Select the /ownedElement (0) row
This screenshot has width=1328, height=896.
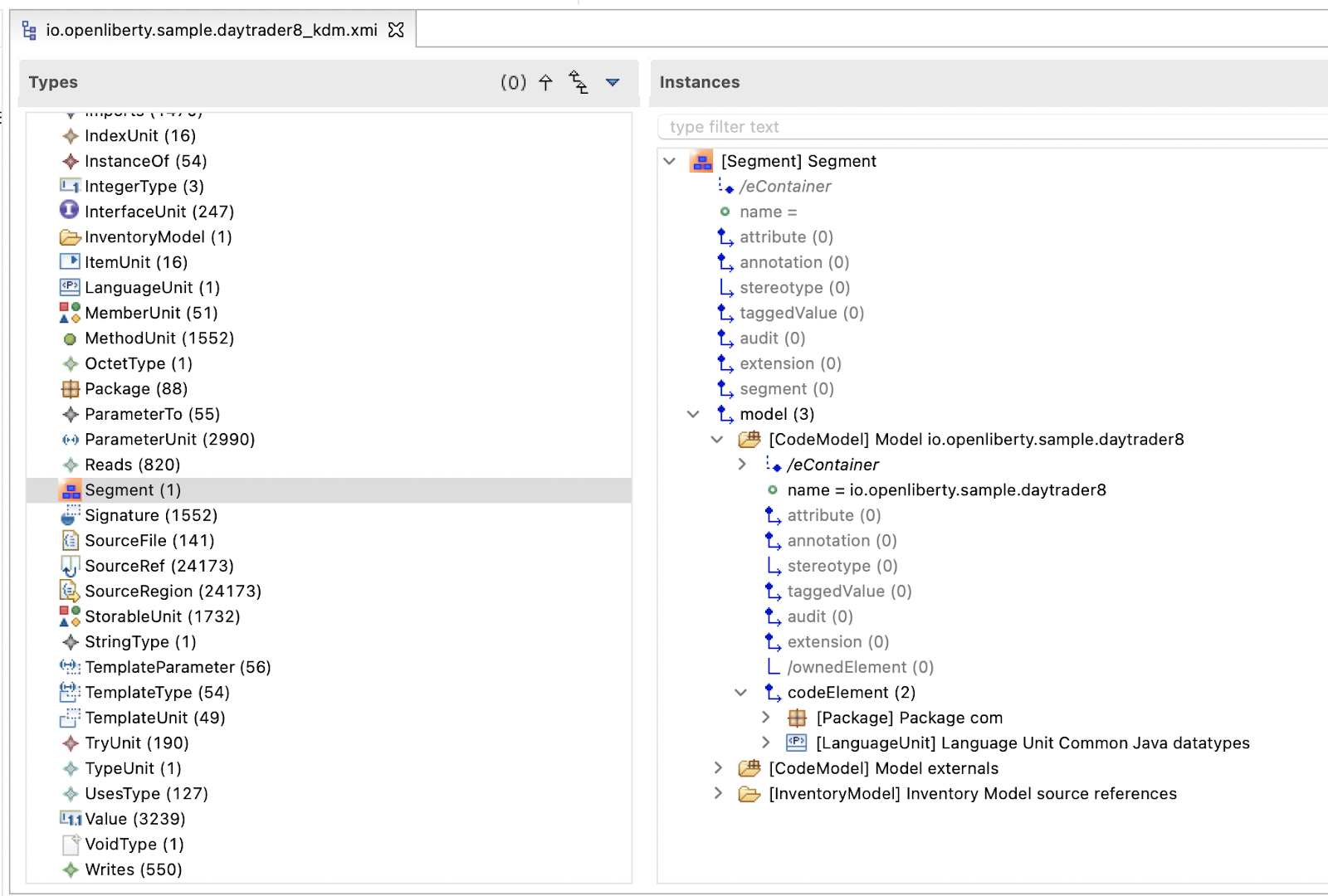860,667
